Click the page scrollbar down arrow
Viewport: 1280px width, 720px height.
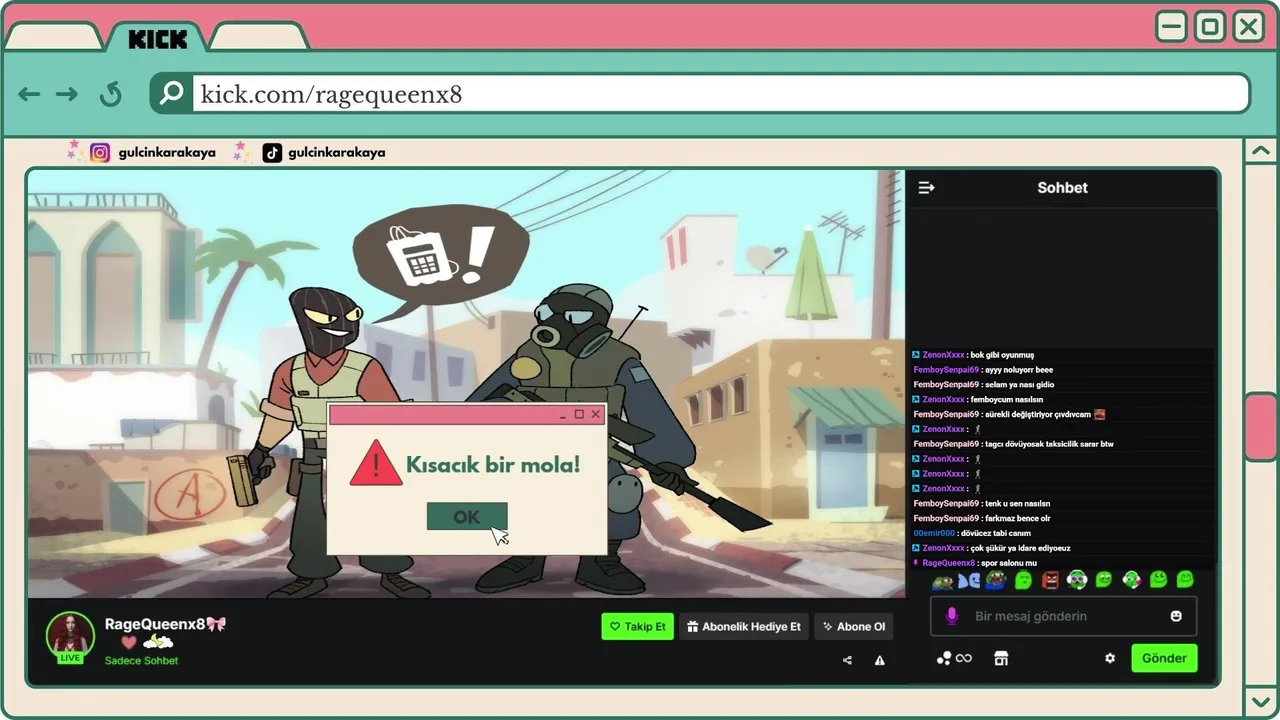(1260, 701)
